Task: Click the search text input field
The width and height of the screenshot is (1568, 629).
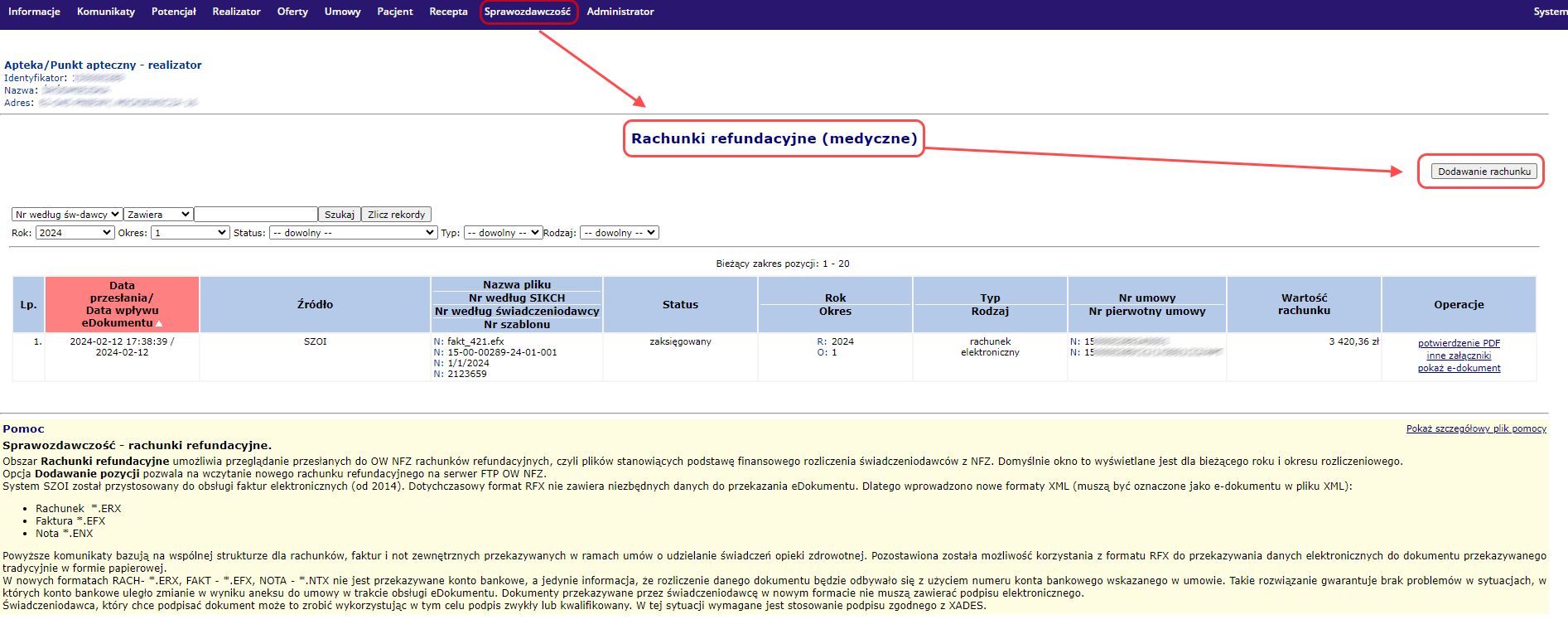Action: (x=256, y=215)
